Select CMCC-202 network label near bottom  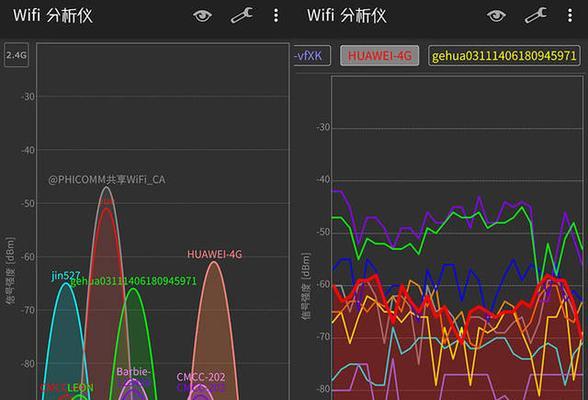(201, 377)
